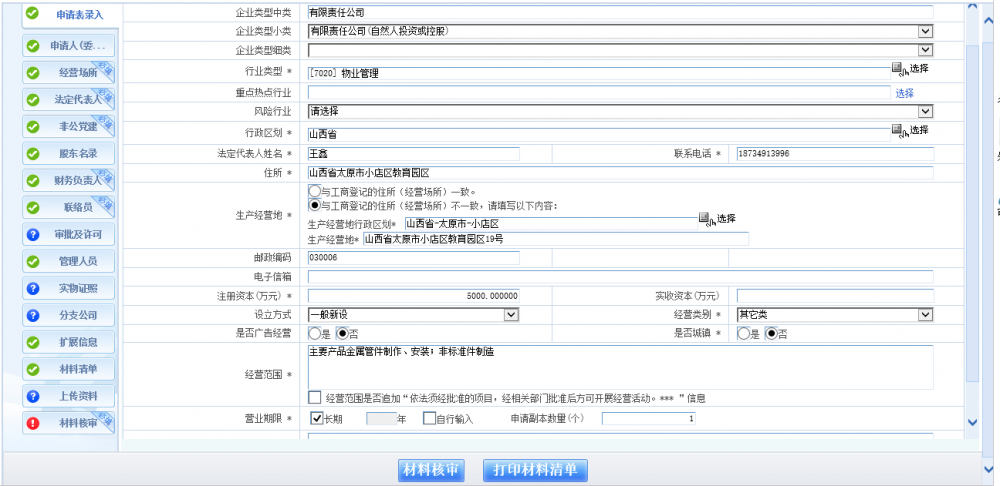
Task: Click the green check icon beside 联络员
Action: pos(33,207)
